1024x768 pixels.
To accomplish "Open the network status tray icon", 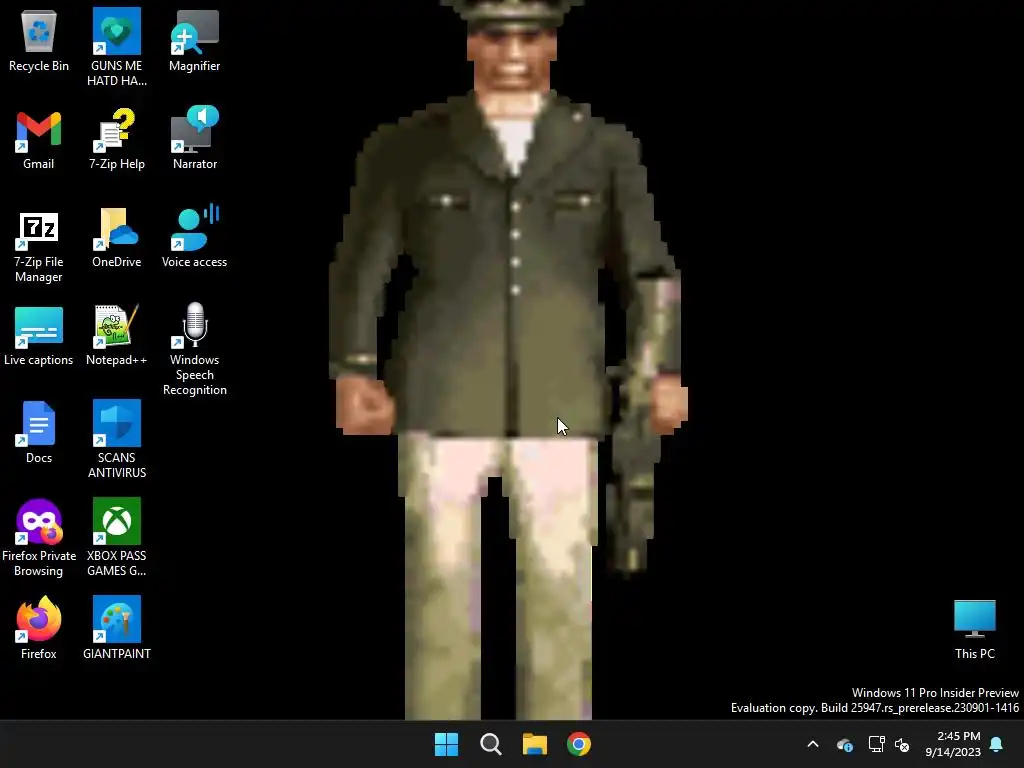I will pyautogui.click(x=876, y=744).
